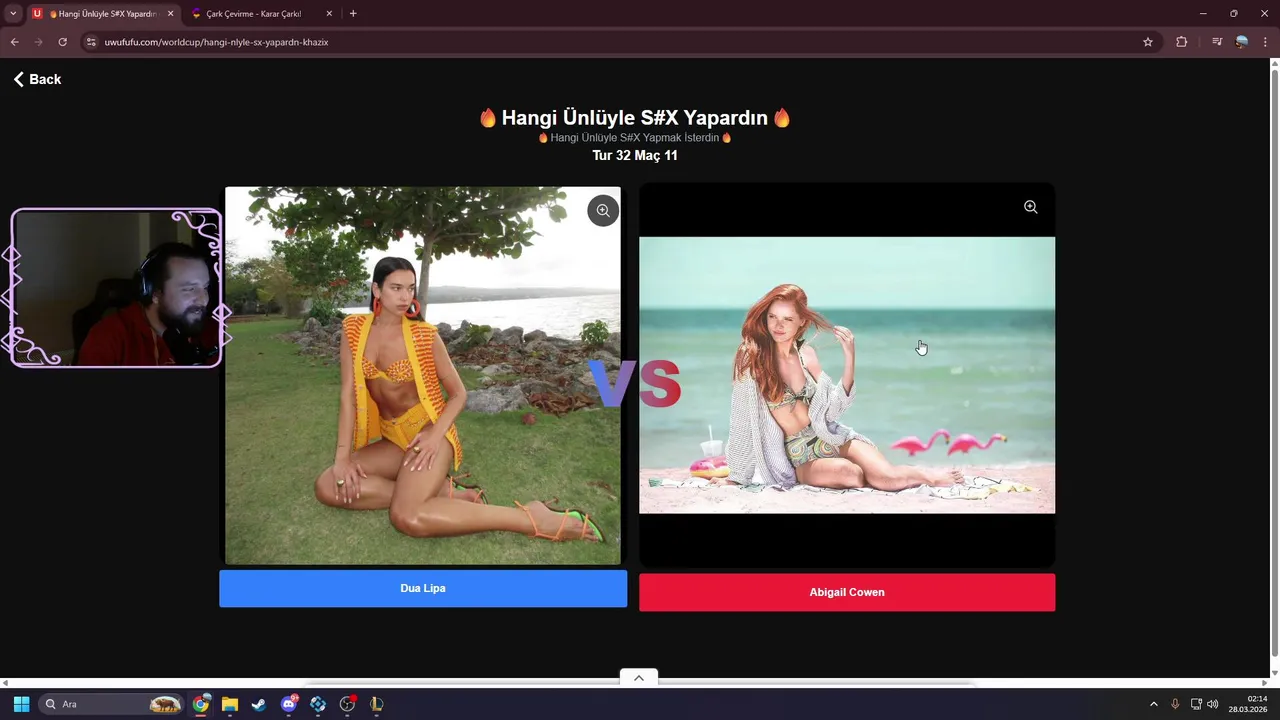Select the Dua Lipa photo

pyautogui.click(x=423, y=375)
